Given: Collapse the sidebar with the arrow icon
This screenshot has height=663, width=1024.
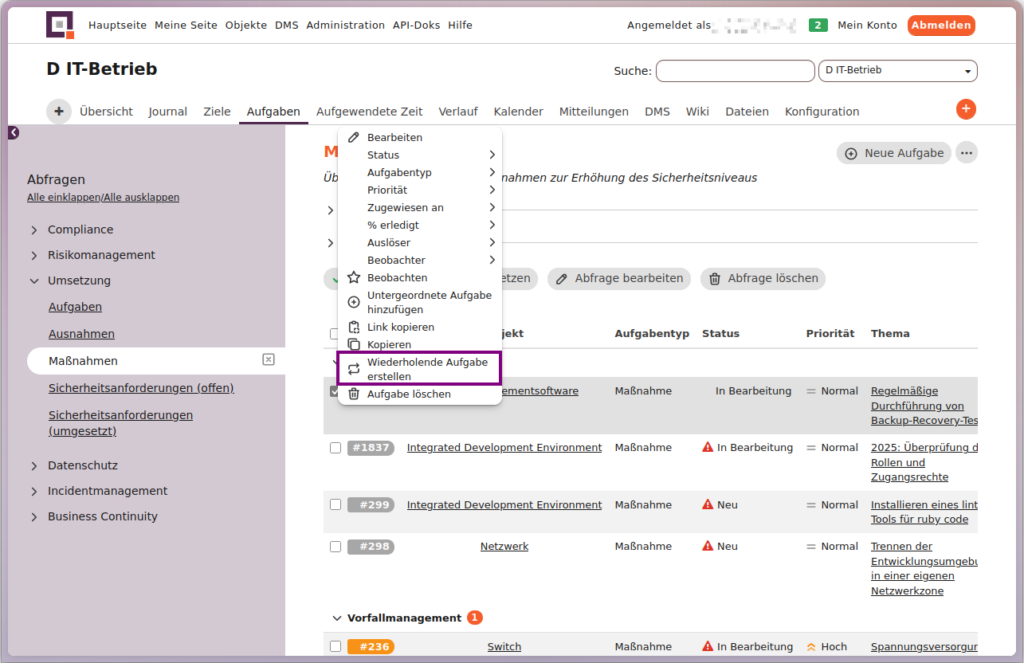Looking at the screenshot, I should click(x=13, y=132).
